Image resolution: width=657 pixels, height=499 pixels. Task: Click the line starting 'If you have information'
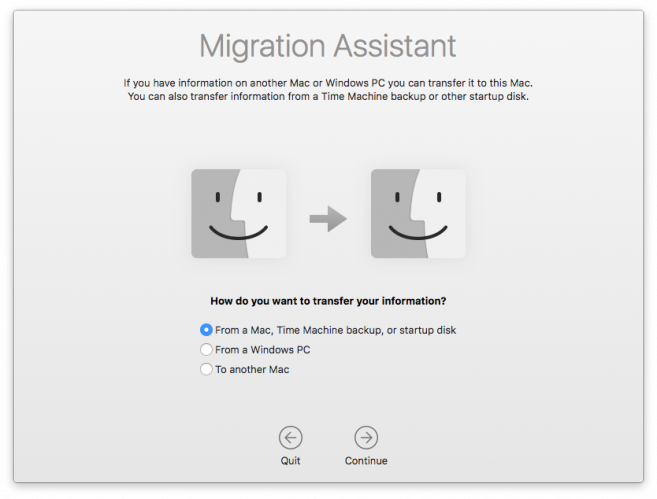tap(328, 83)
